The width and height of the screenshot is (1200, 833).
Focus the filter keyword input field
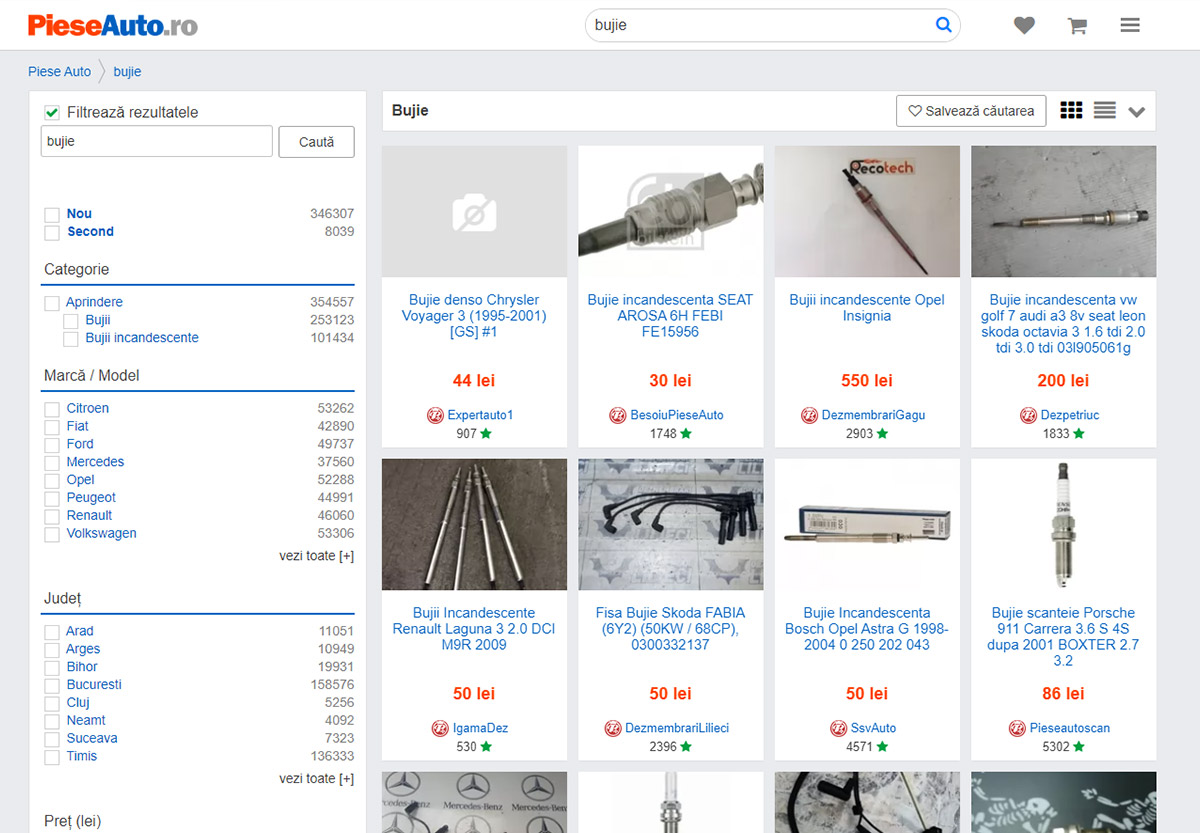(157, 142)
